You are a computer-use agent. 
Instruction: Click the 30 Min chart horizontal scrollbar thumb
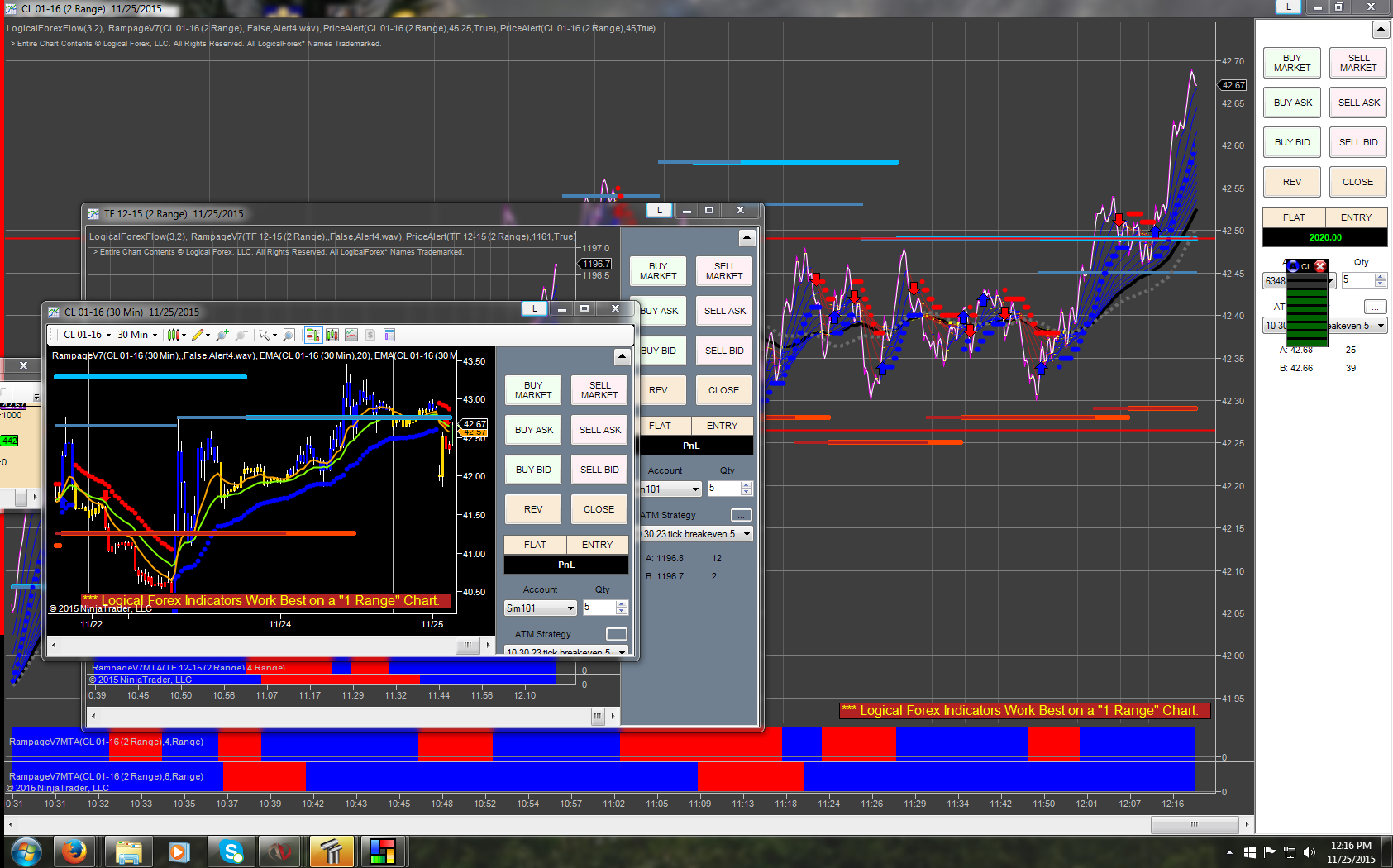click(x=467, y=645)
